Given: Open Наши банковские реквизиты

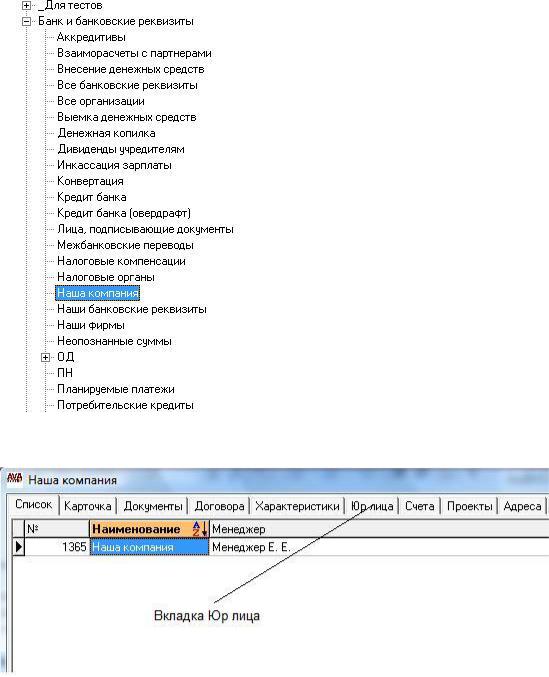Looking at the screenshot, I should (132, 309).
